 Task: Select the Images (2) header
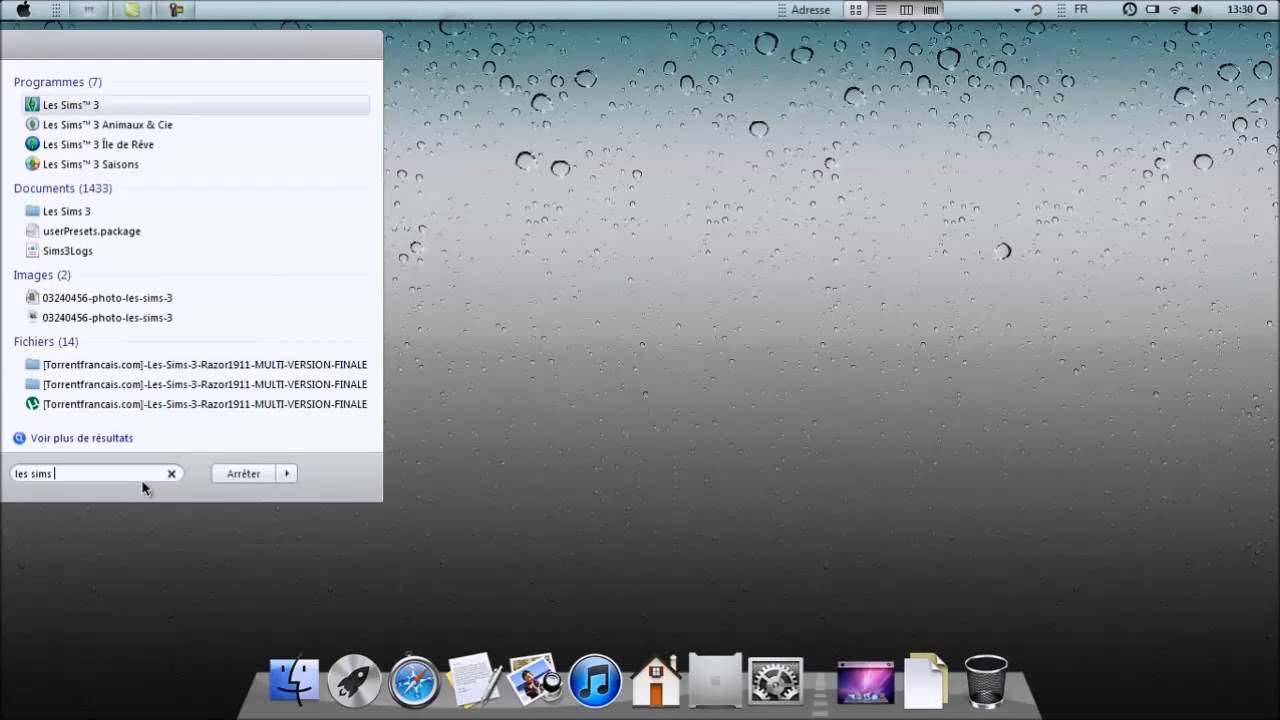pyautogui.click(x=42, y=275)
